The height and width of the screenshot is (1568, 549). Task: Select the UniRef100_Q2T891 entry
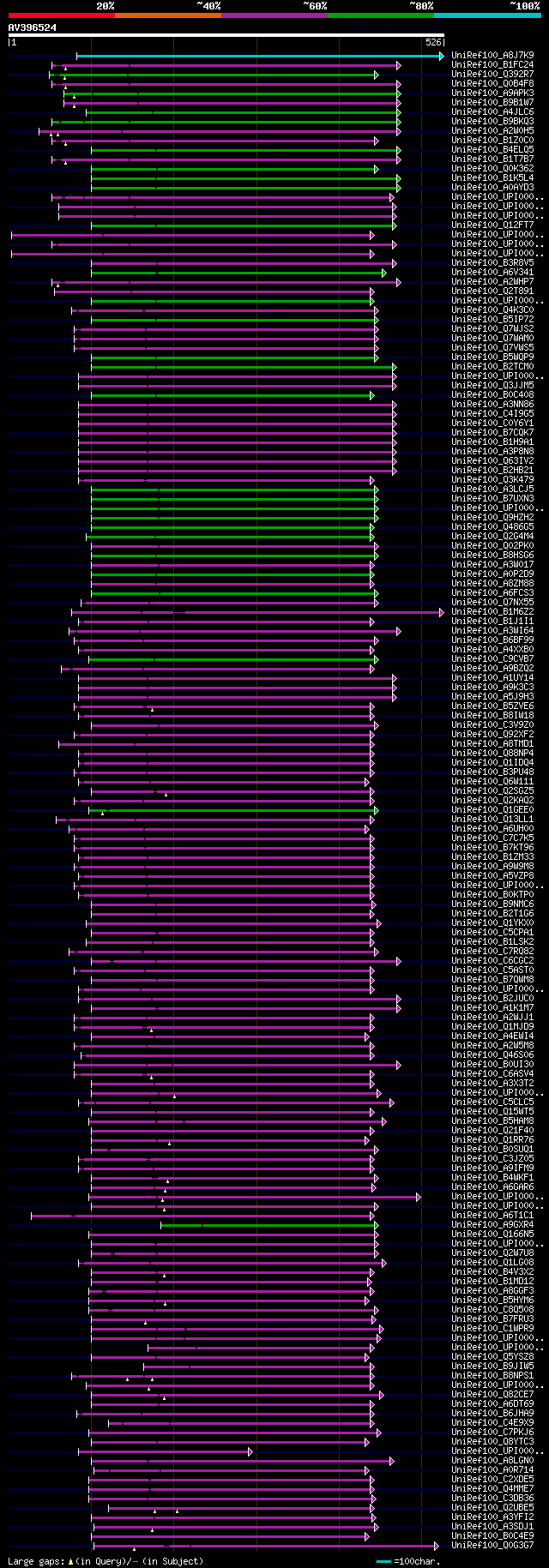(492, 291)
